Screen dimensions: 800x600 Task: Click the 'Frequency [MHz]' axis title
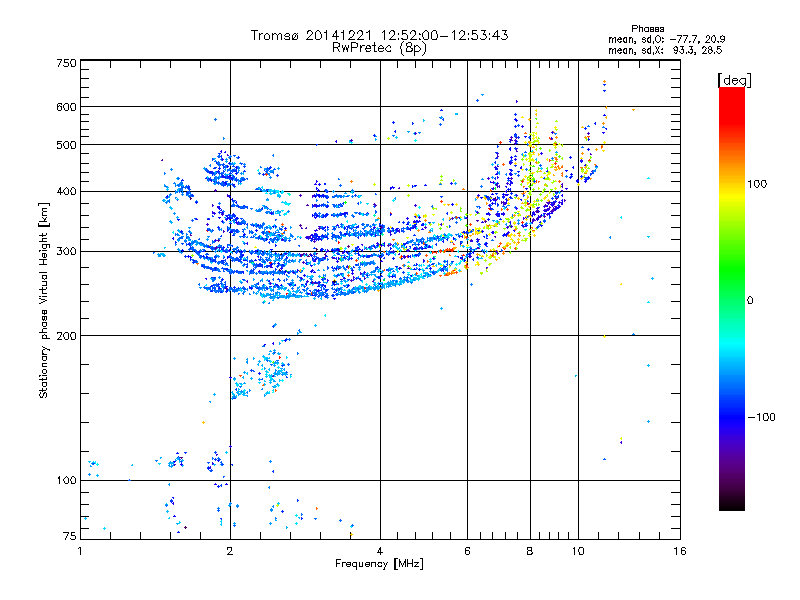[379, 564]
